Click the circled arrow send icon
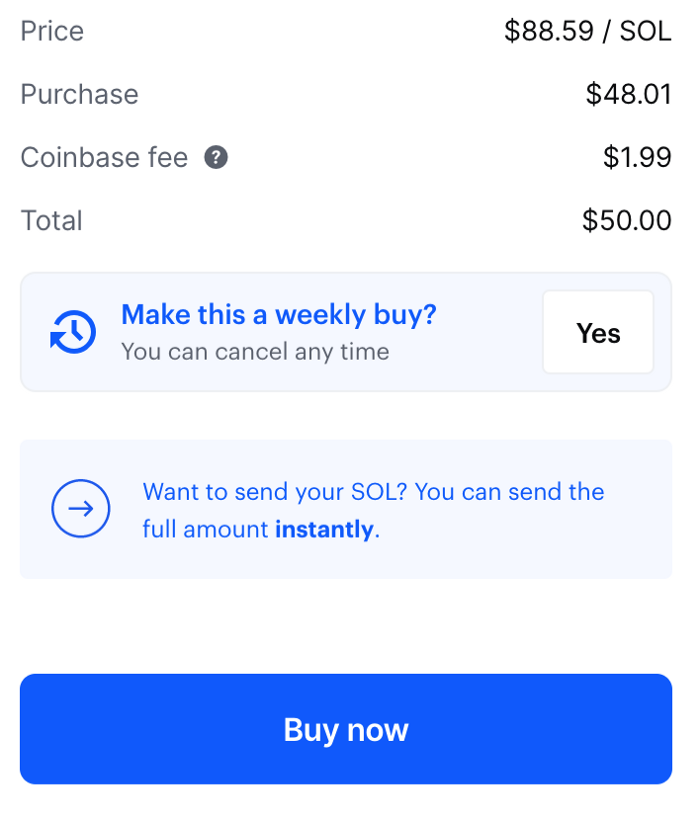The width and height of the screenshot is (700, 814). pos(80,508)
